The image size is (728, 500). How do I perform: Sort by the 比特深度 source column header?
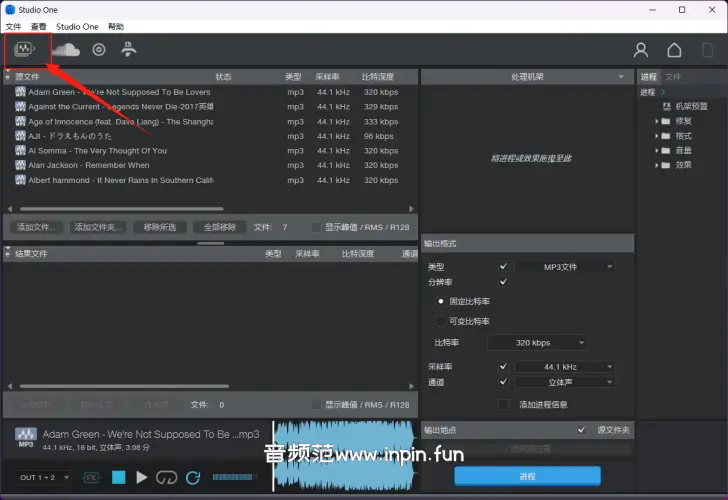(378, 77)
